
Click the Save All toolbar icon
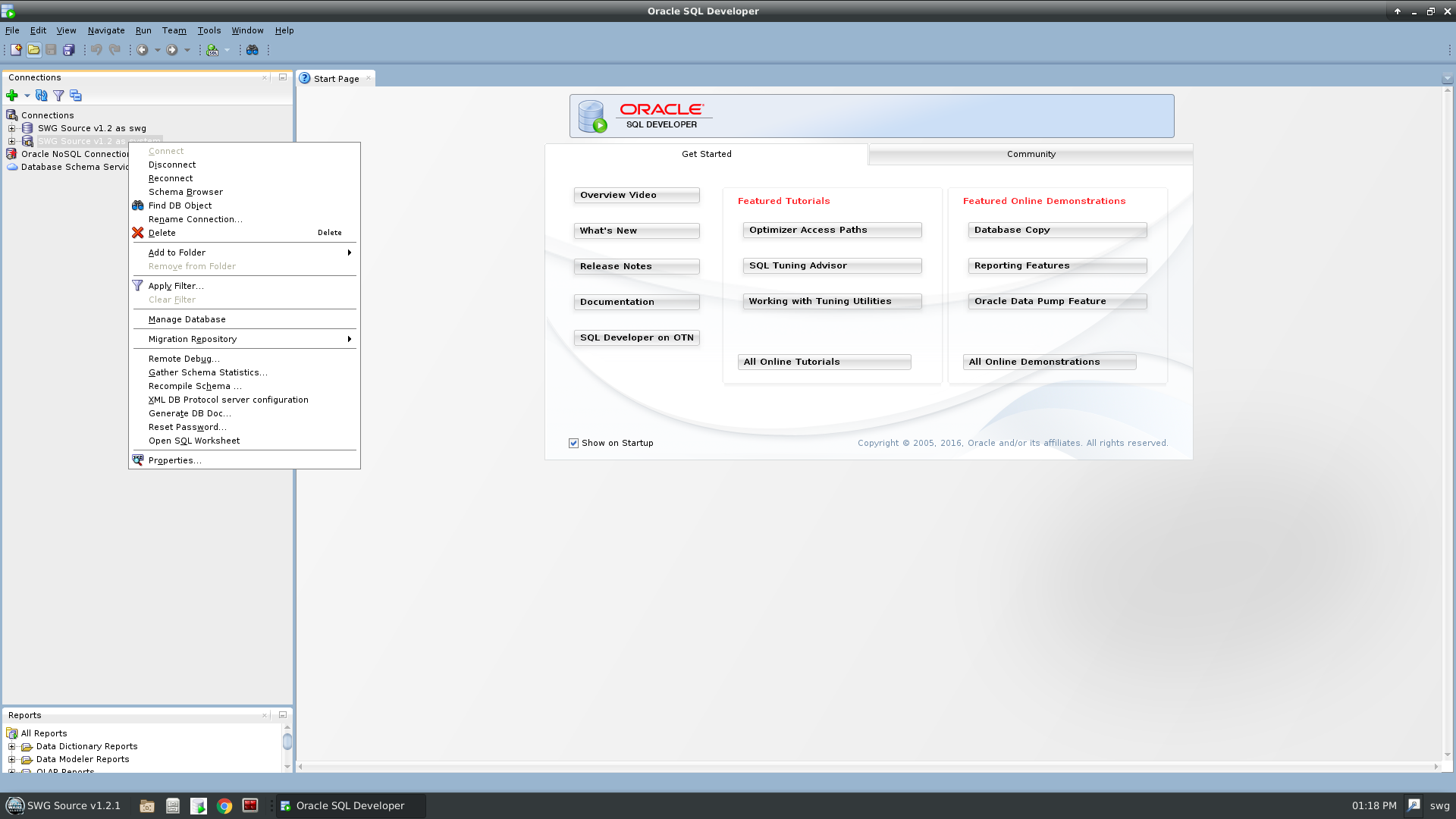pyautogui.click(x=69, y=50)
